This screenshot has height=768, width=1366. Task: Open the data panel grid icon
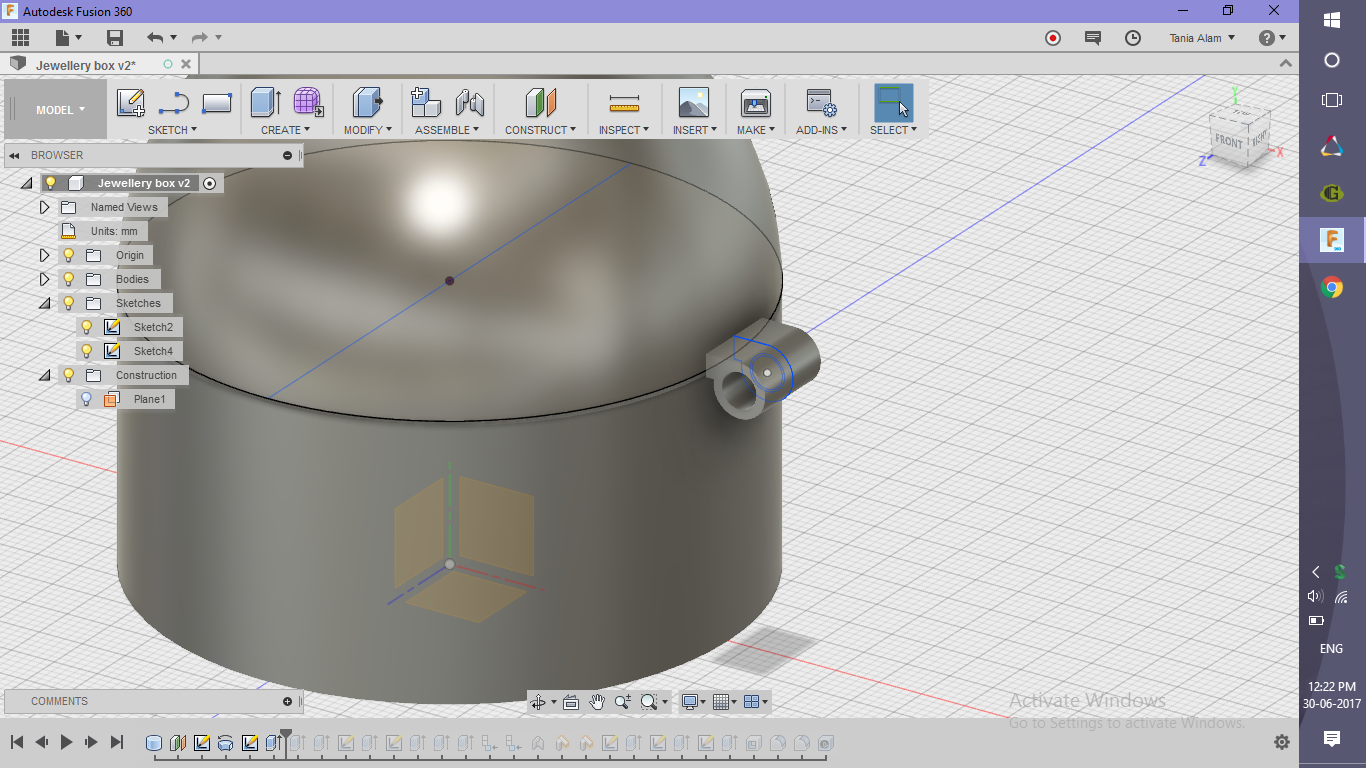[20, 38]
